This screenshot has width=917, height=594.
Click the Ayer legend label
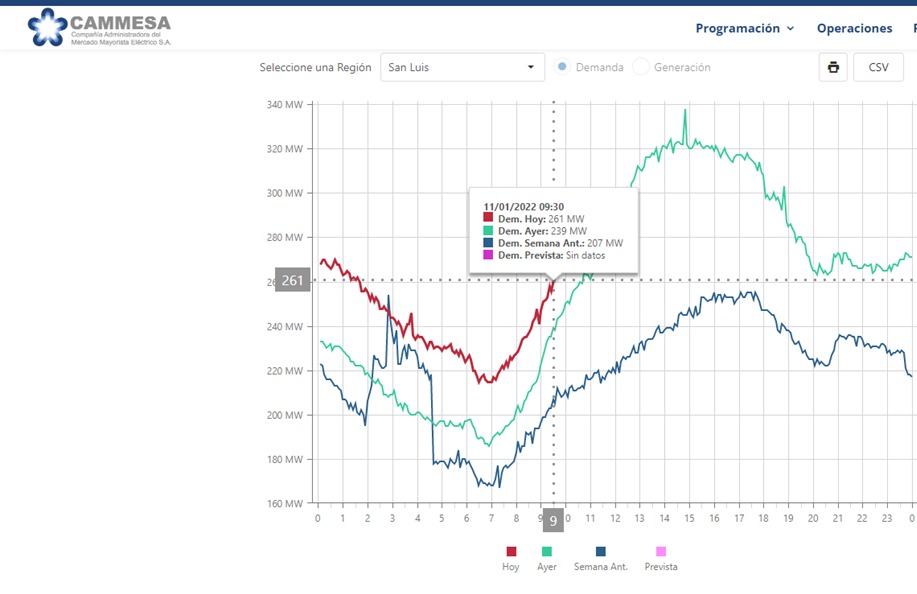[547, 567]
